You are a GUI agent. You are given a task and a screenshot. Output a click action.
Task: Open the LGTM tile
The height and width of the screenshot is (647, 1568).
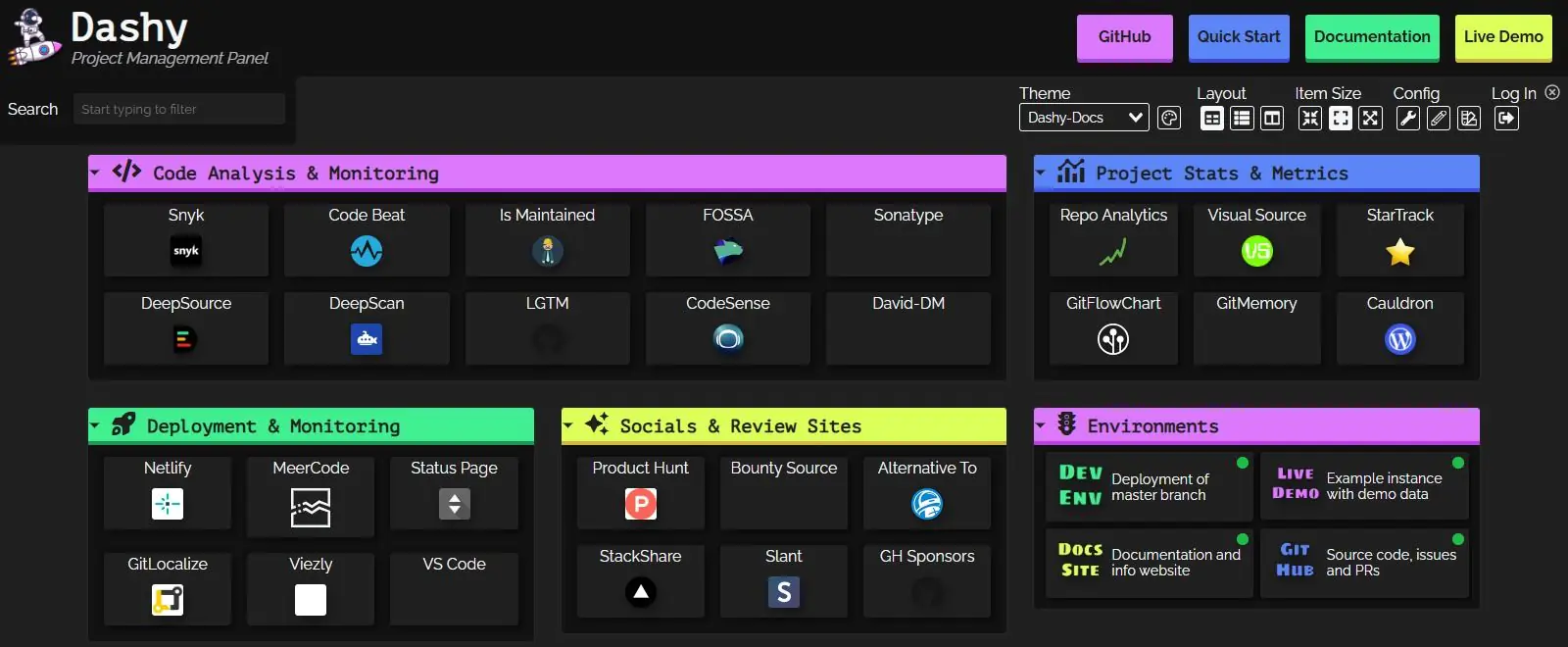pos(548,327)
